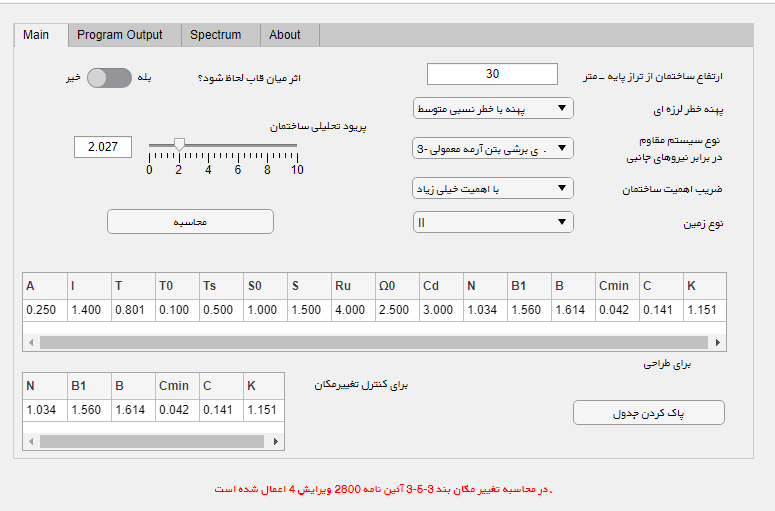Expand the lateral resisting system type dropdown
The image size is (775, 511).
click(x=493, y=149)
